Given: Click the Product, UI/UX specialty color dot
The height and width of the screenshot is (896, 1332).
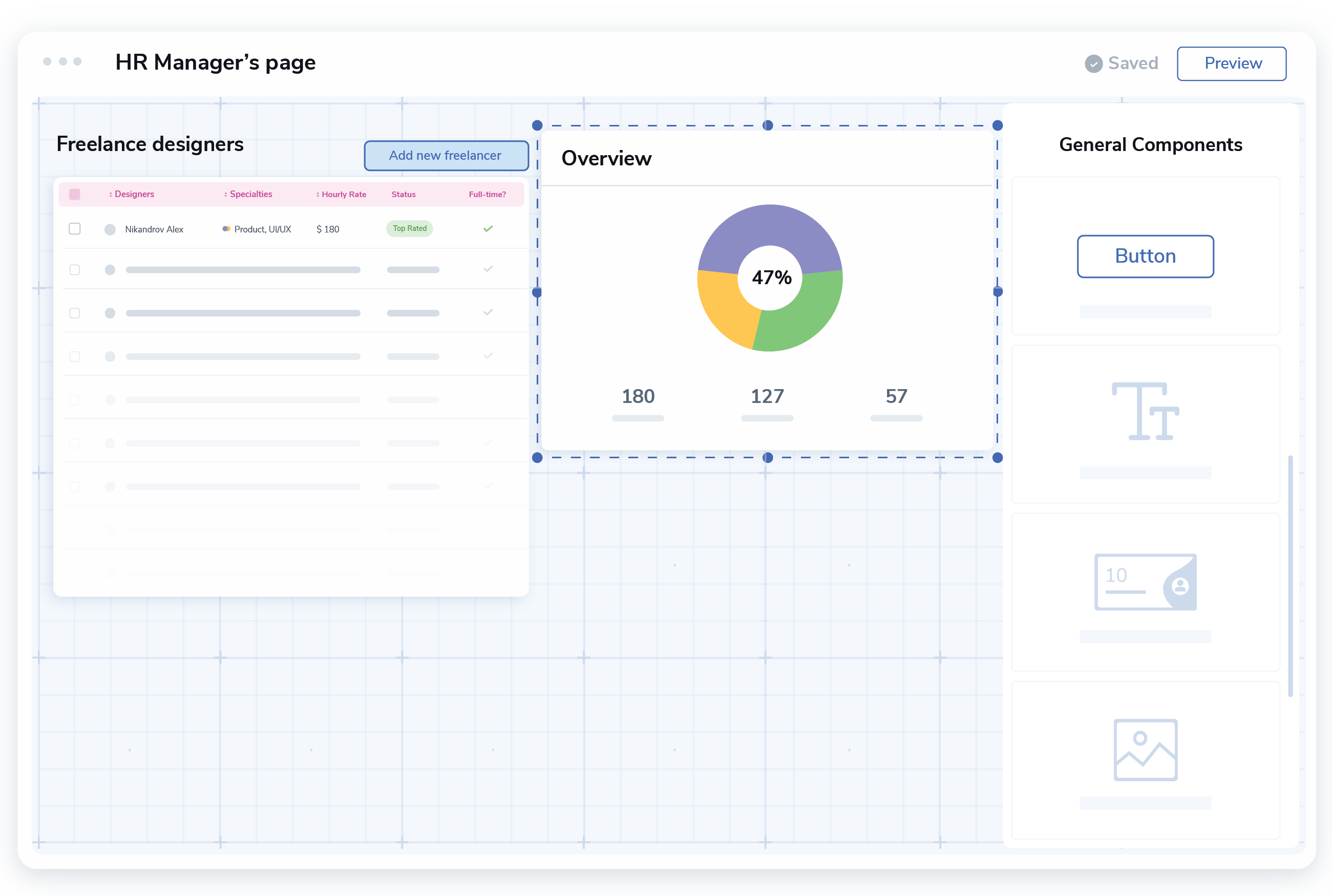Looking at the screenshot, I should pyautogui.click(x=226, y=228).
